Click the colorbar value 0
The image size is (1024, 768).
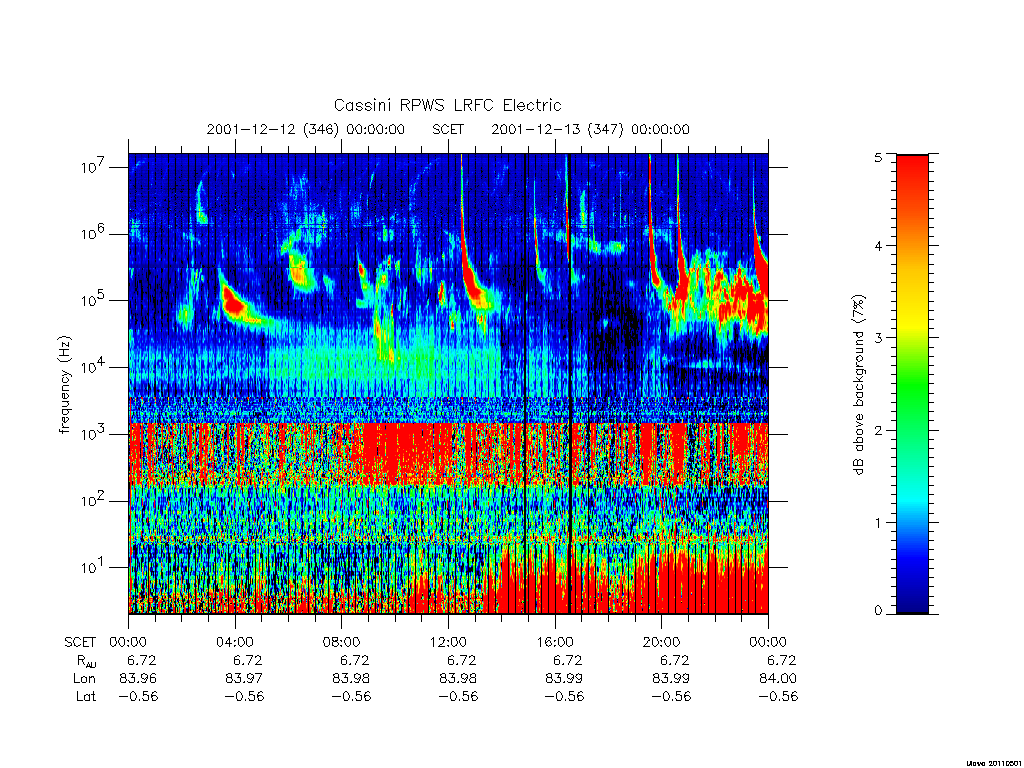click(x=878, y=611)
